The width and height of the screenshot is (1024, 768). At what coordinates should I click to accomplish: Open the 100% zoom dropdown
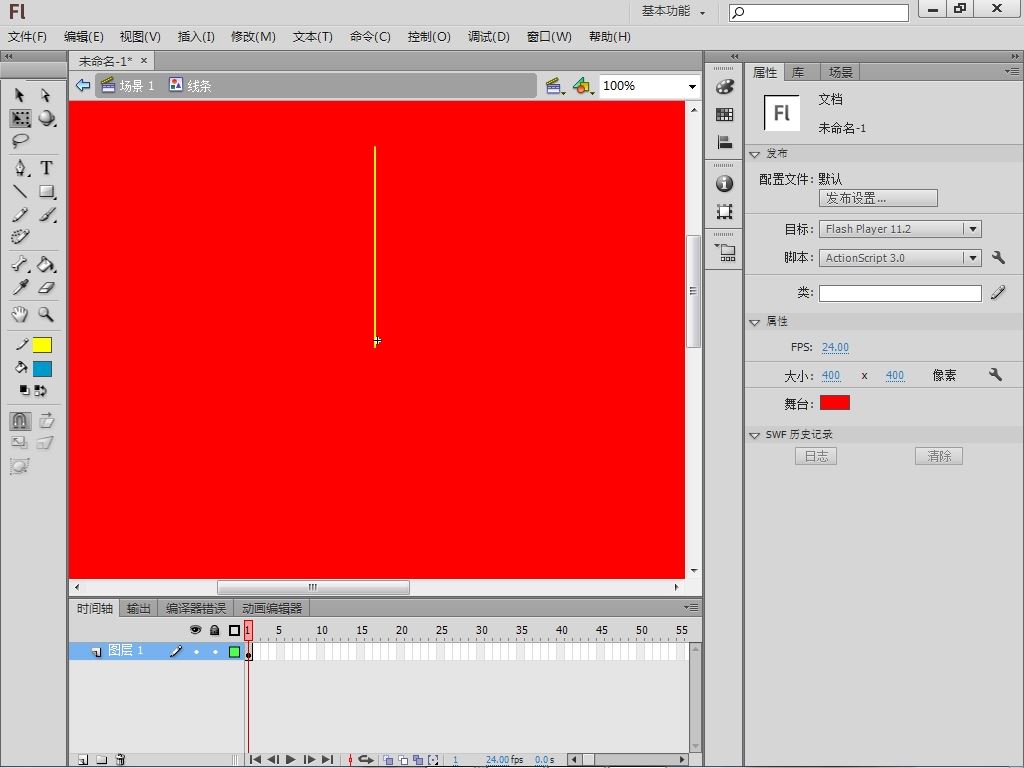coord(692,86)
